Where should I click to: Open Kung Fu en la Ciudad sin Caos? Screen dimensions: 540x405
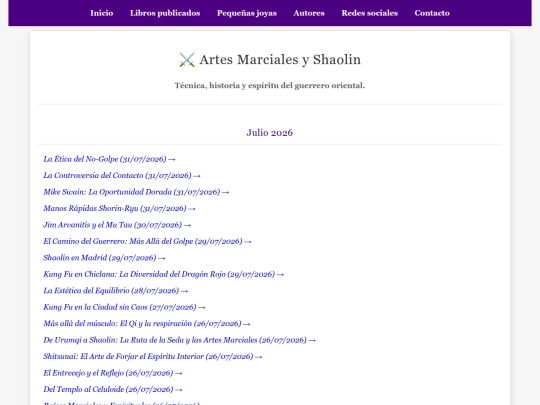click(124, 307)
